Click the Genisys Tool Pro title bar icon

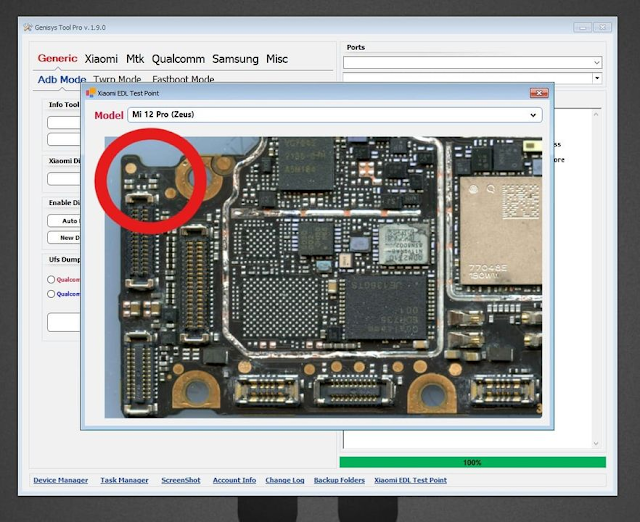tap(28, 27)
